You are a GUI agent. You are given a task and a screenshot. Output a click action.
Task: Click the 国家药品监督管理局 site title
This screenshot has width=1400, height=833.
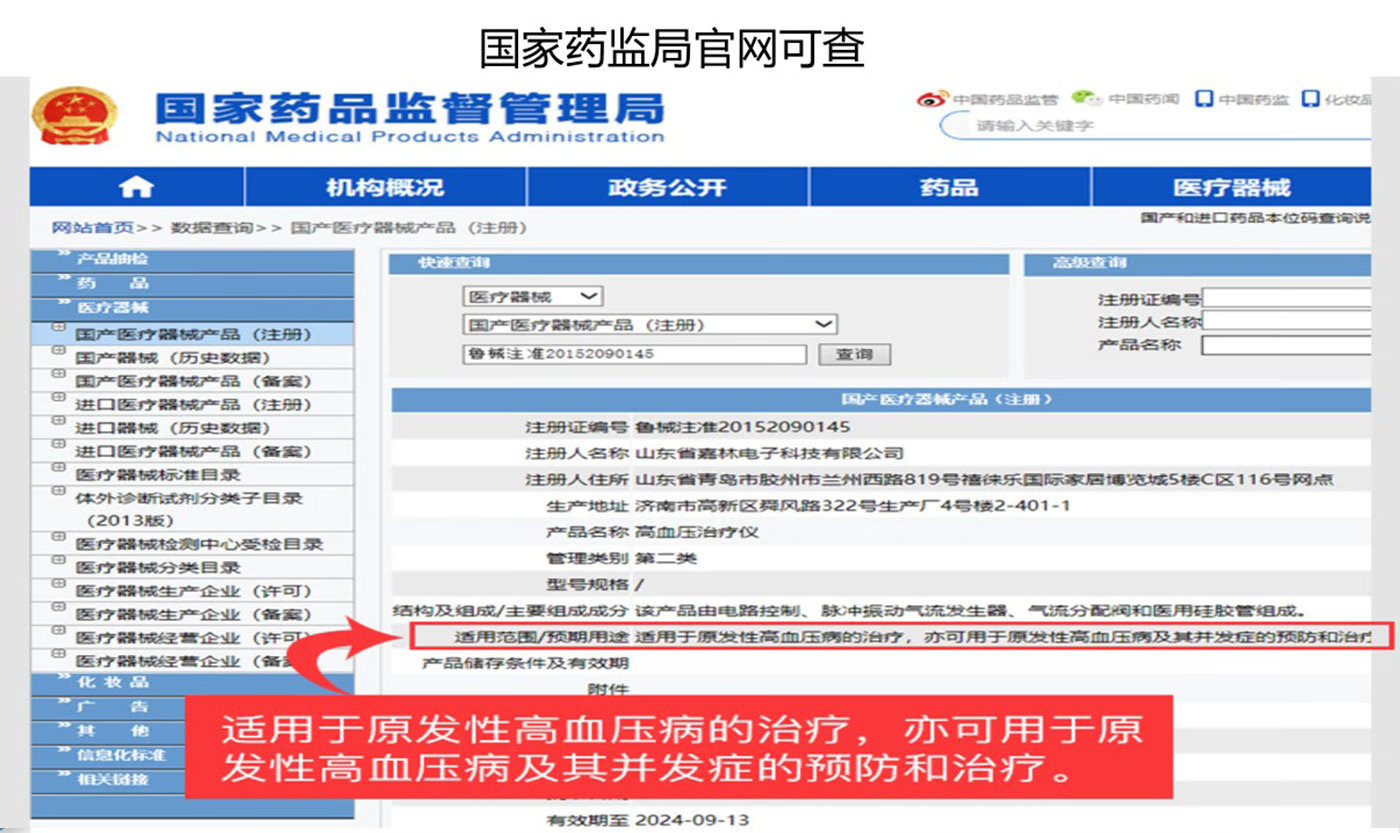coord(410,108)
